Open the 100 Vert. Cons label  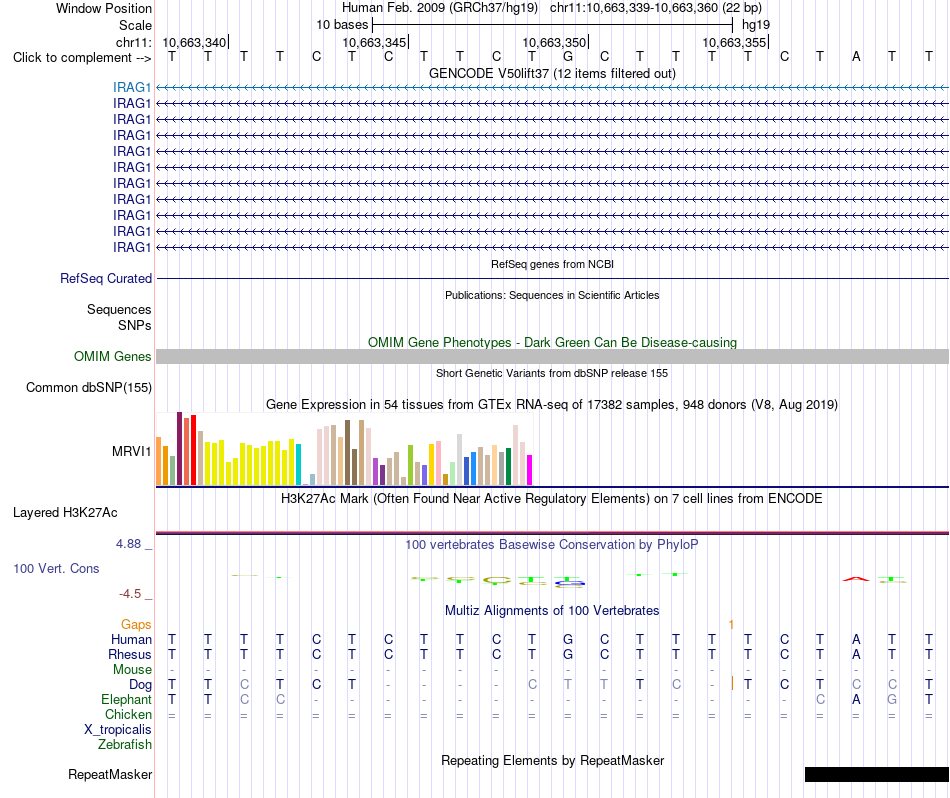(x=56, y=568)
